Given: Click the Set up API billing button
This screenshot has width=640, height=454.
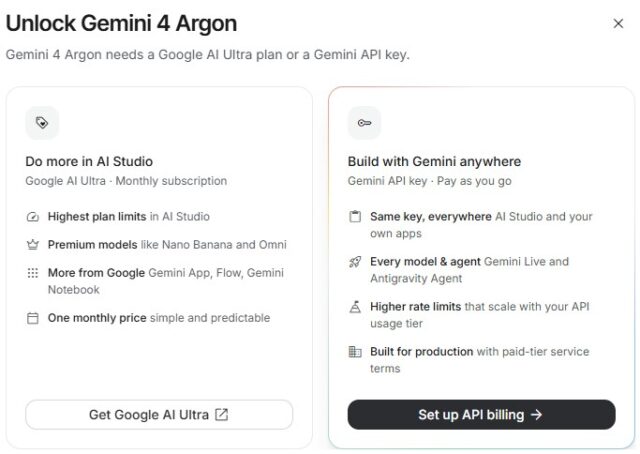Looking at the screenshot, I should (482, 414).
